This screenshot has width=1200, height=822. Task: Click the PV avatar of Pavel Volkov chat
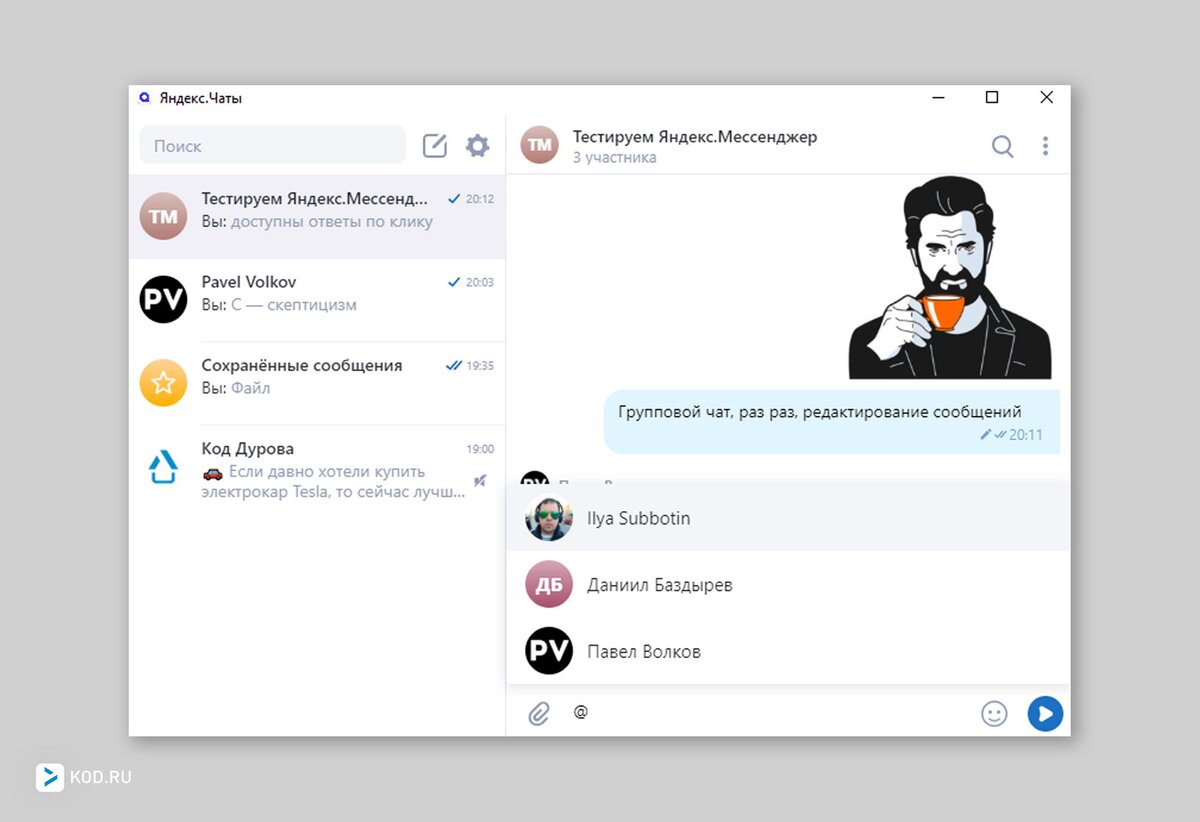coord(163,299)
